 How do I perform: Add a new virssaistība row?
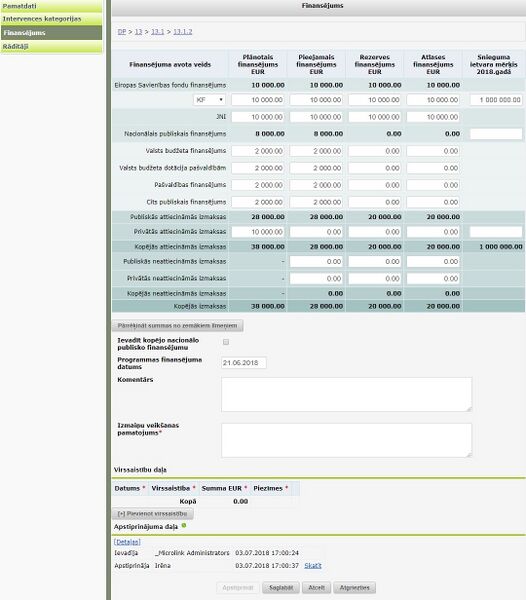[x=153, y=514]
